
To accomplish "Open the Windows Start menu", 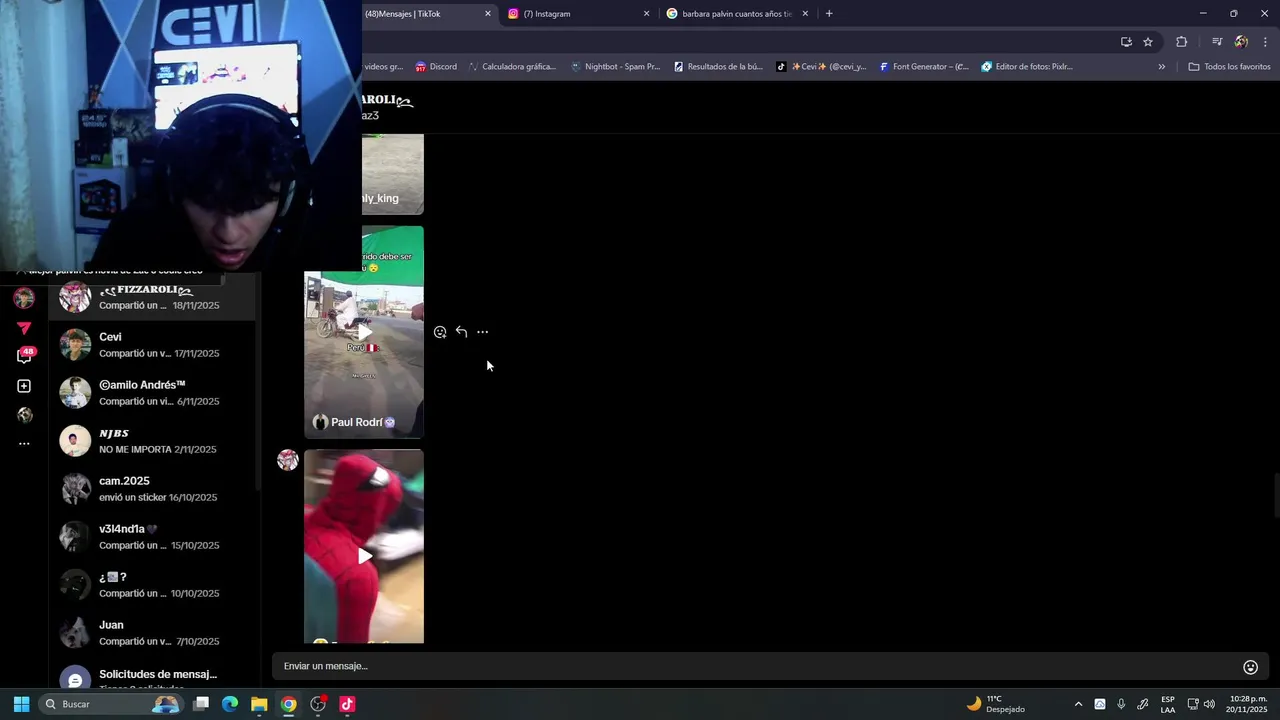I will coord(21,704).
